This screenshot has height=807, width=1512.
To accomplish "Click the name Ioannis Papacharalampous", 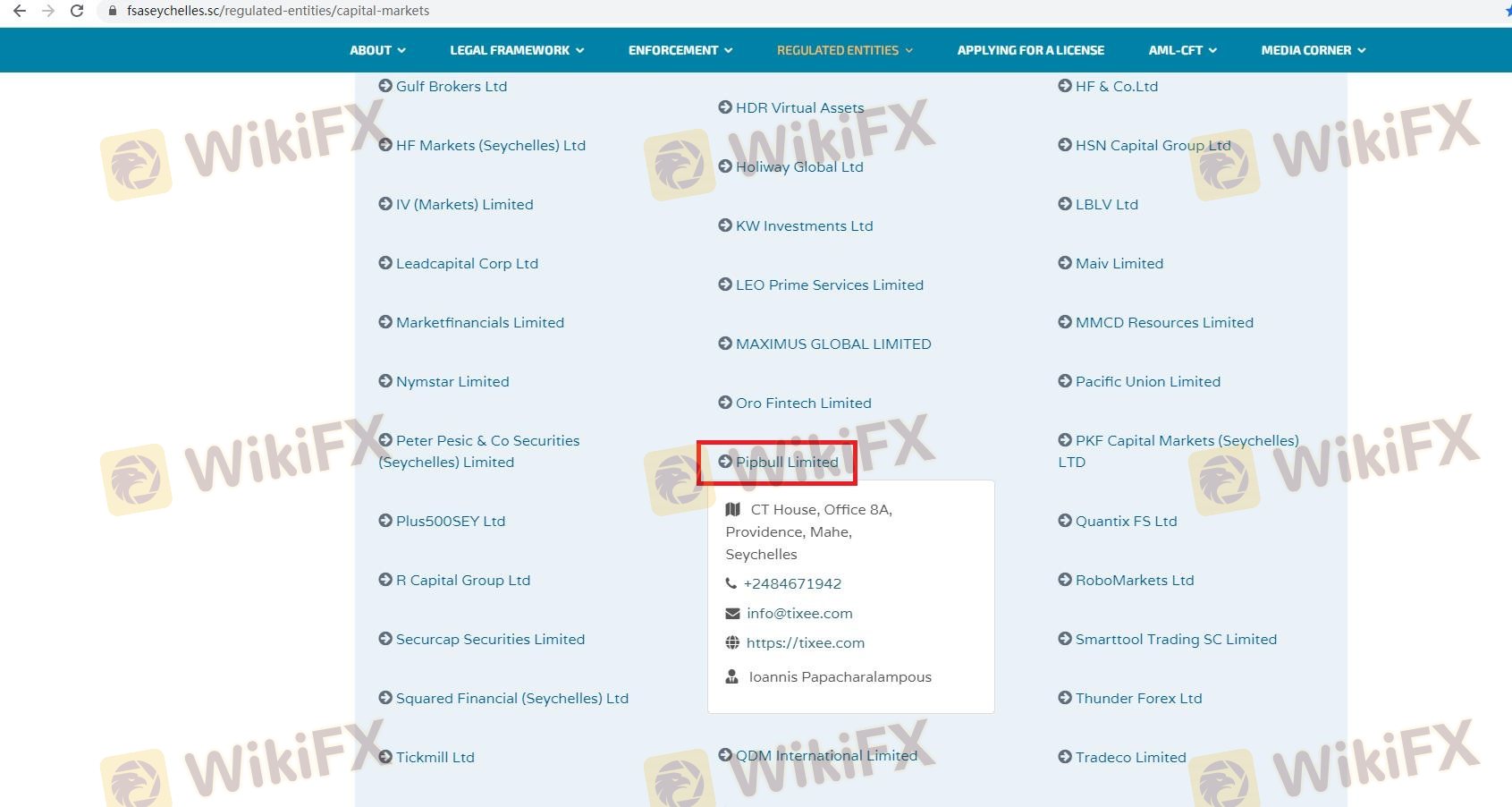I will [840, 676].
